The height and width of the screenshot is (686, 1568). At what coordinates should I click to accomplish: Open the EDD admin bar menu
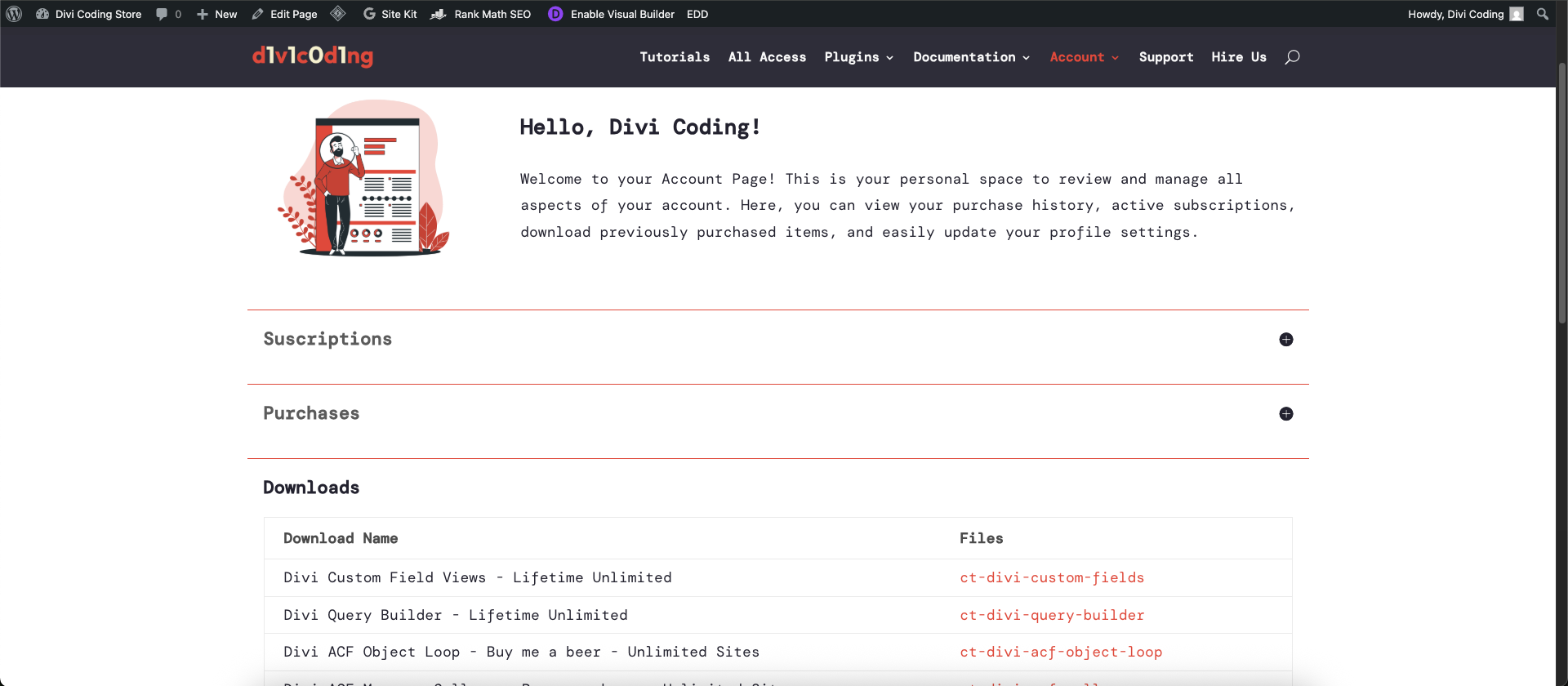pyautogui.click(x=697, y=14)
